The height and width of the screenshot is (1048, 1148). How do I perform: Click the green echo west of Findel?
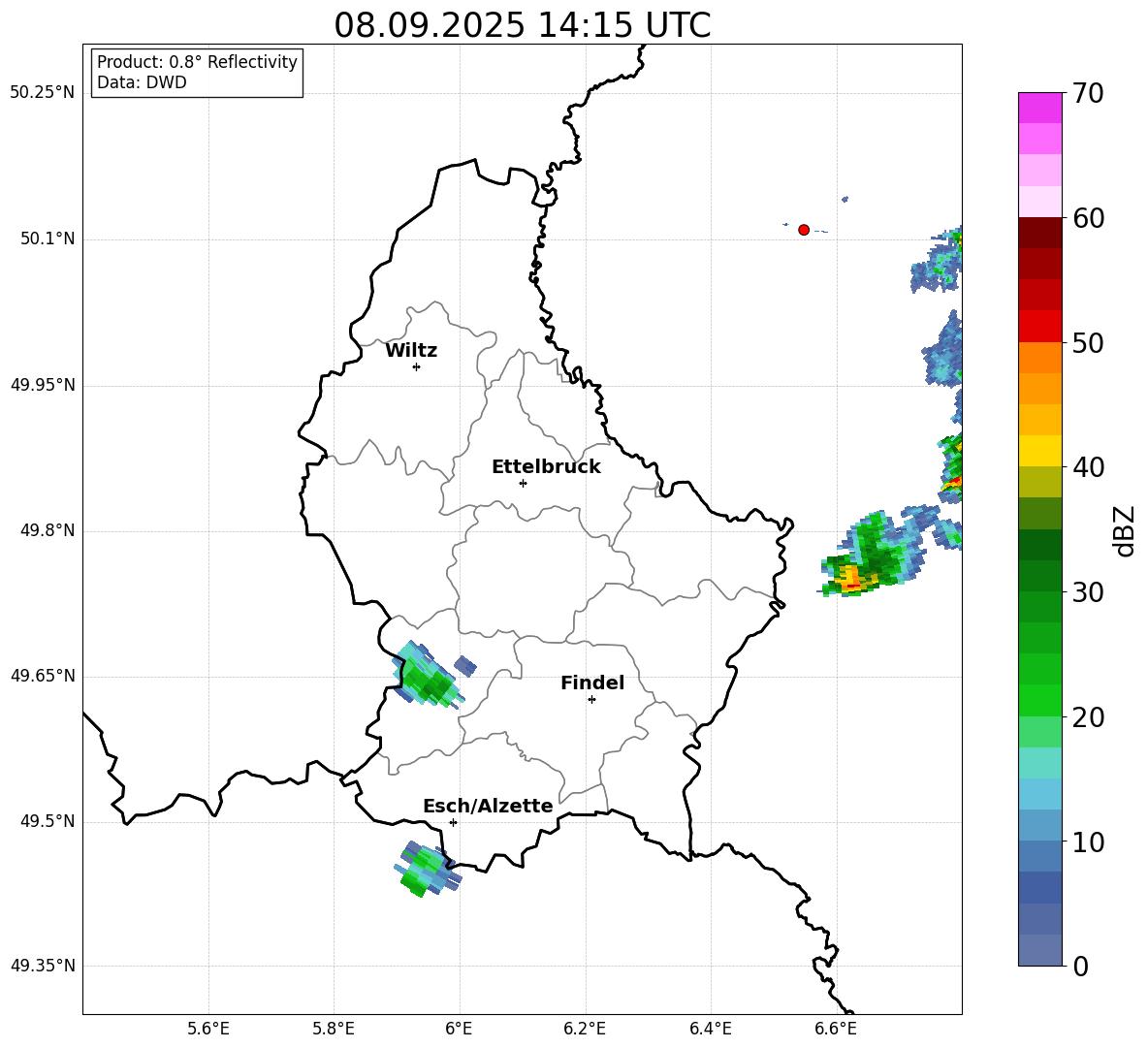[x=429, y=677]
